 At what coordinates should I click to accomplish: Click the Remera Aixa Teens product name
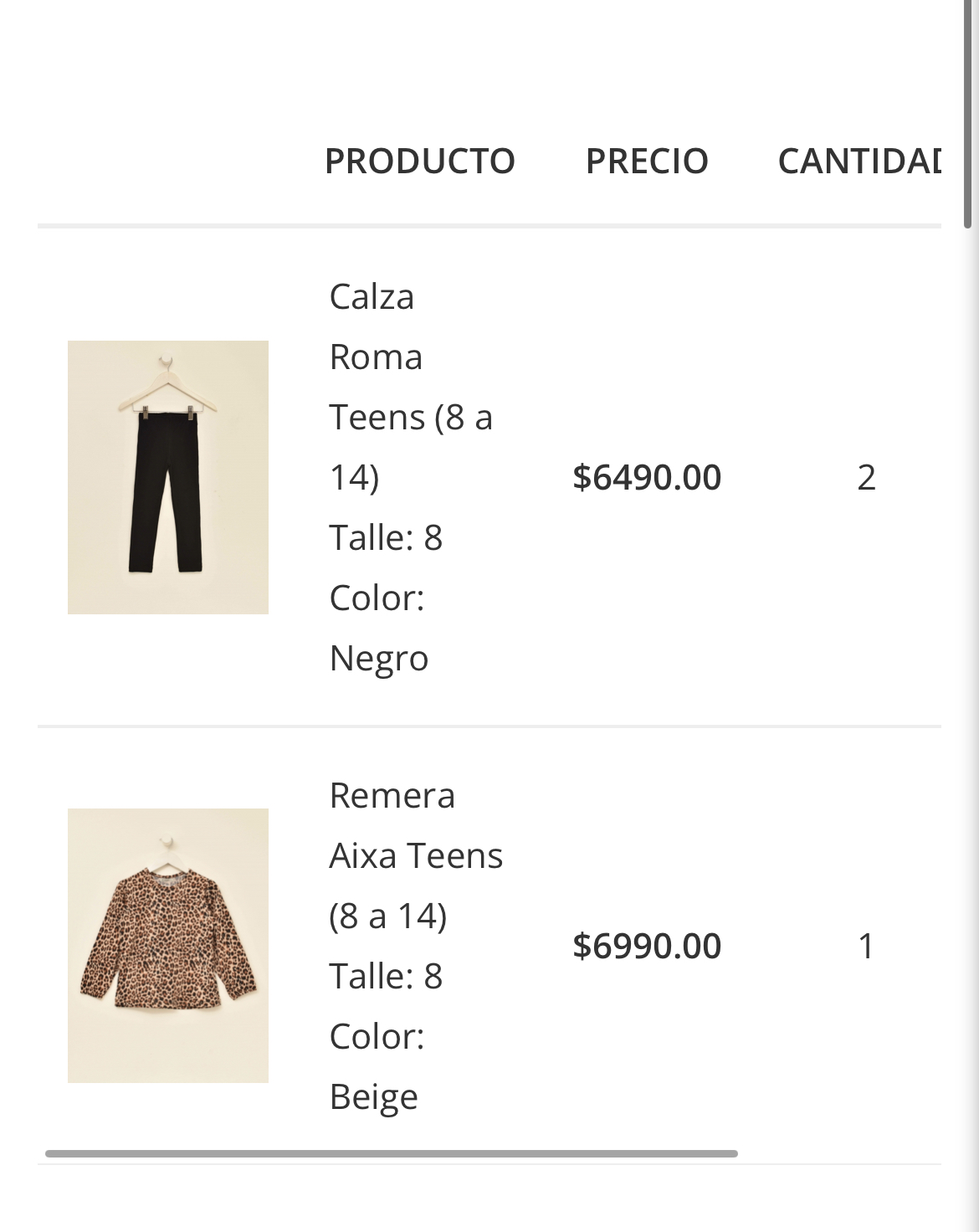pos(416,825)
